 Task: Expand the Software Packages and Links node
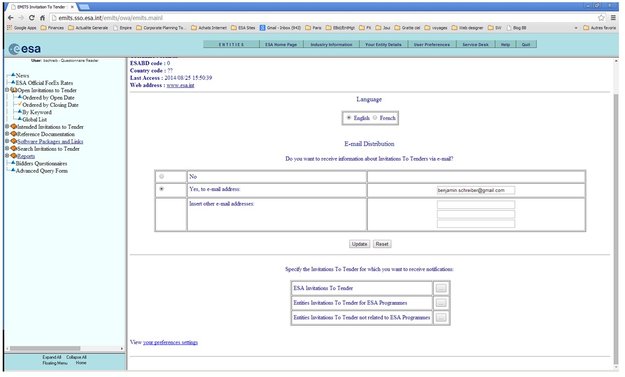coord(7,141)
